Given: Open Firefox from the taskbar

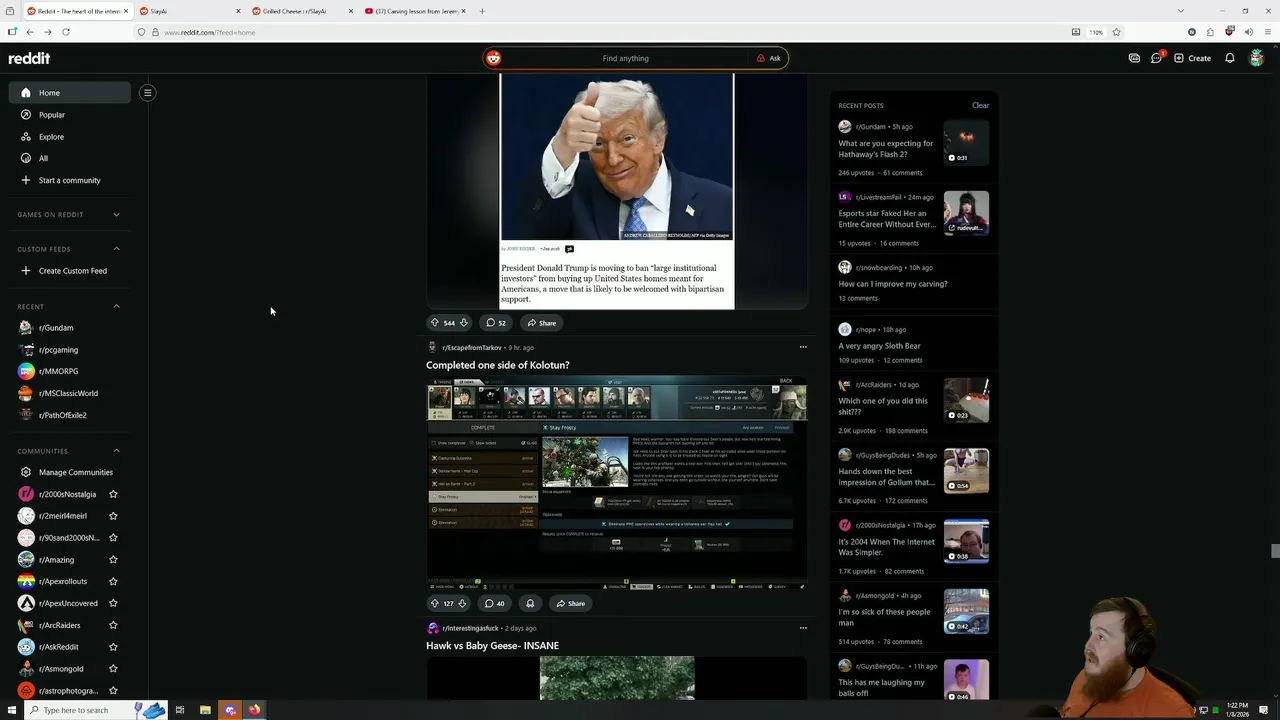Looking at the screenshot, I should click(x=254, y=710).
